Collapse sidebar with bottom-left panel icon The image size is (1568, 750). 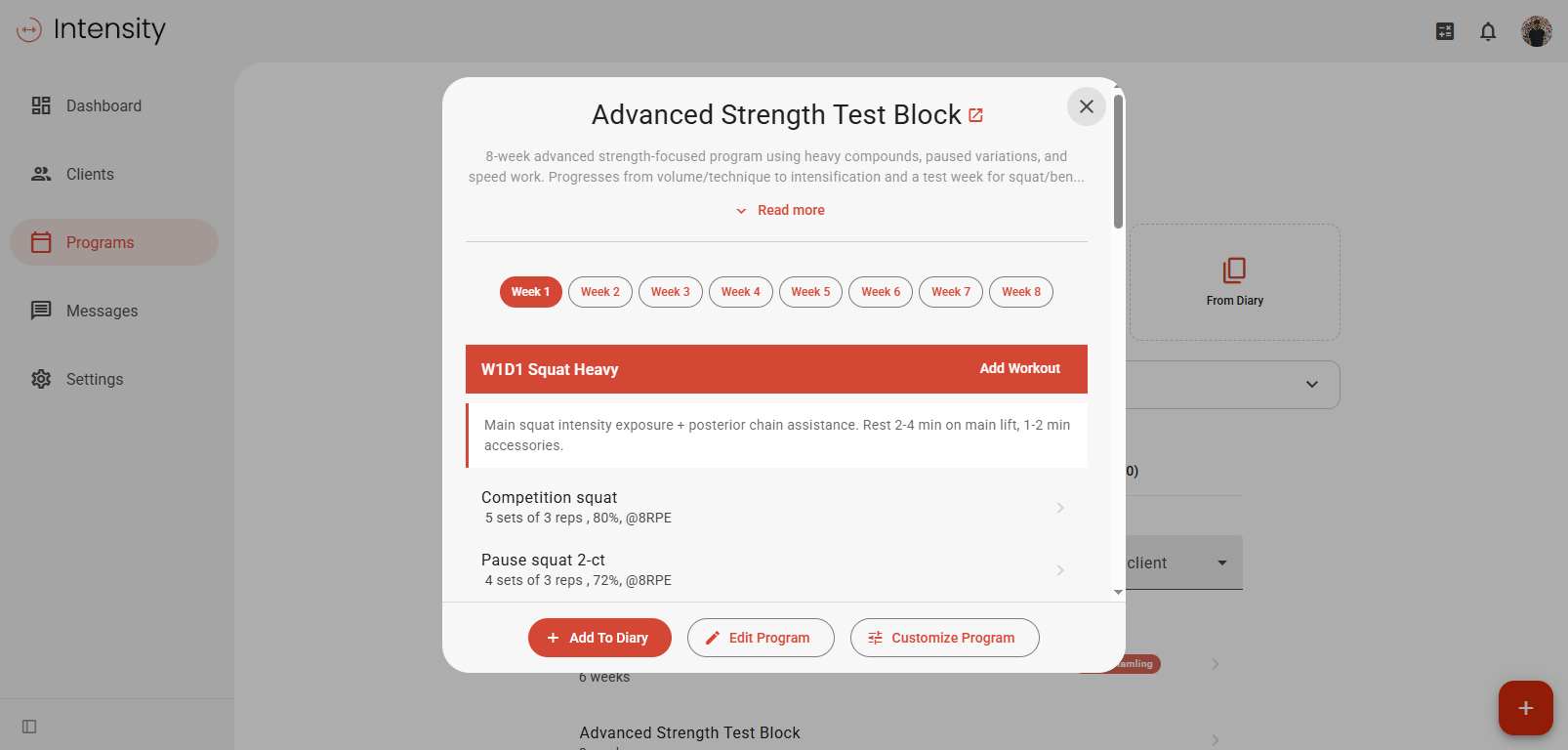tap(29, 727)
